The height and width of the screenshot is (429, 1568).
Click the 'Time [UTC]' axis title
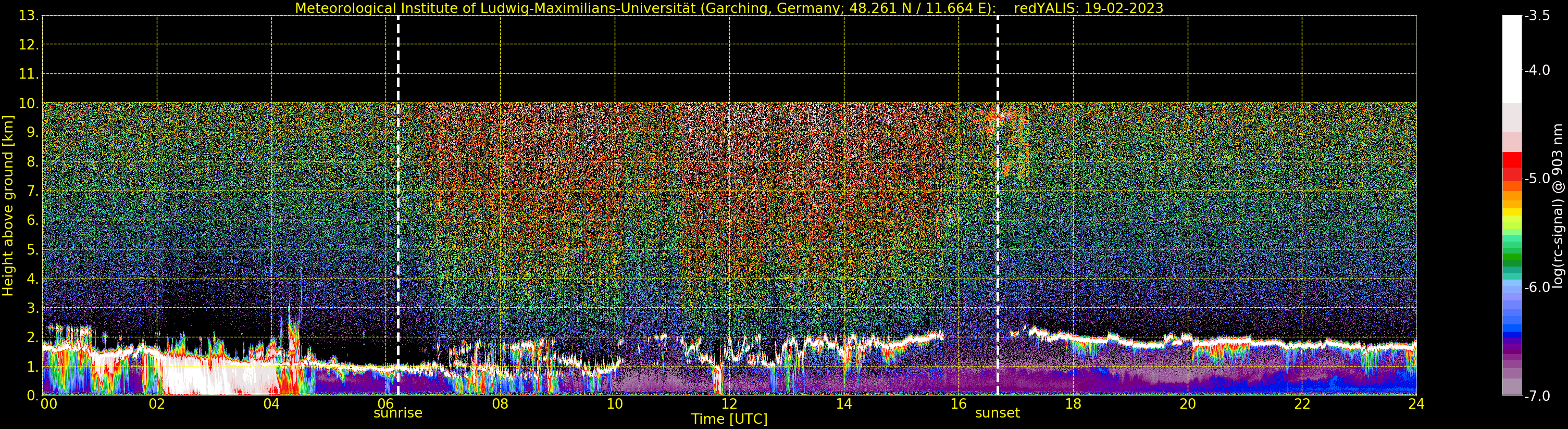pyautogui.click(x=729, y=419)
